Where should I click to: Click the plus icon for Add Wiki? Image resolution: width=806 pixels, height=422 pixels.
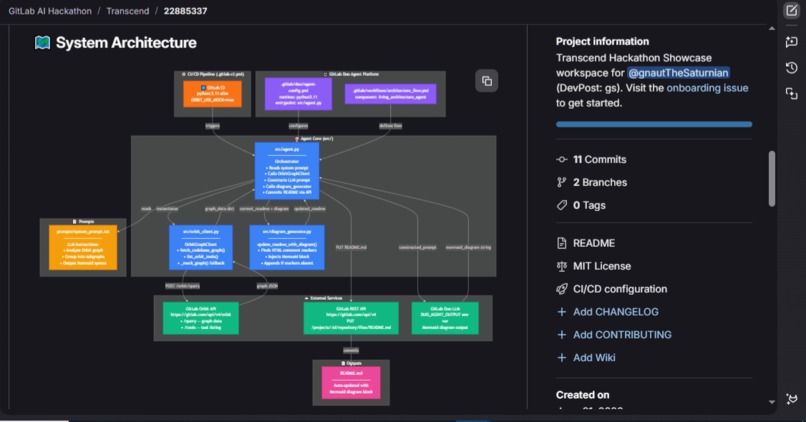pyautogui.click(x=561, y=358)
